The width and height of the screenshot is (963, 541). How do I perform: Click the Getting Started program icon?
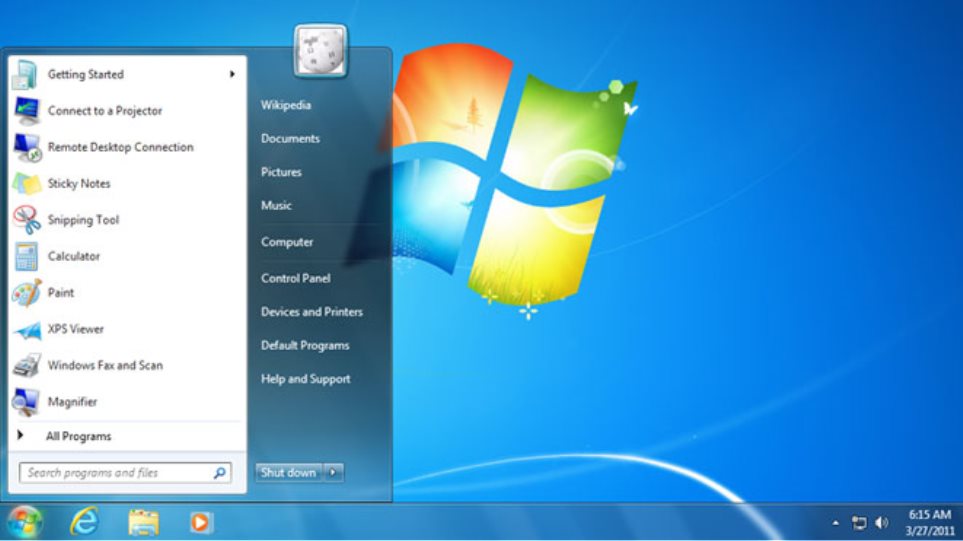[26, 74]
